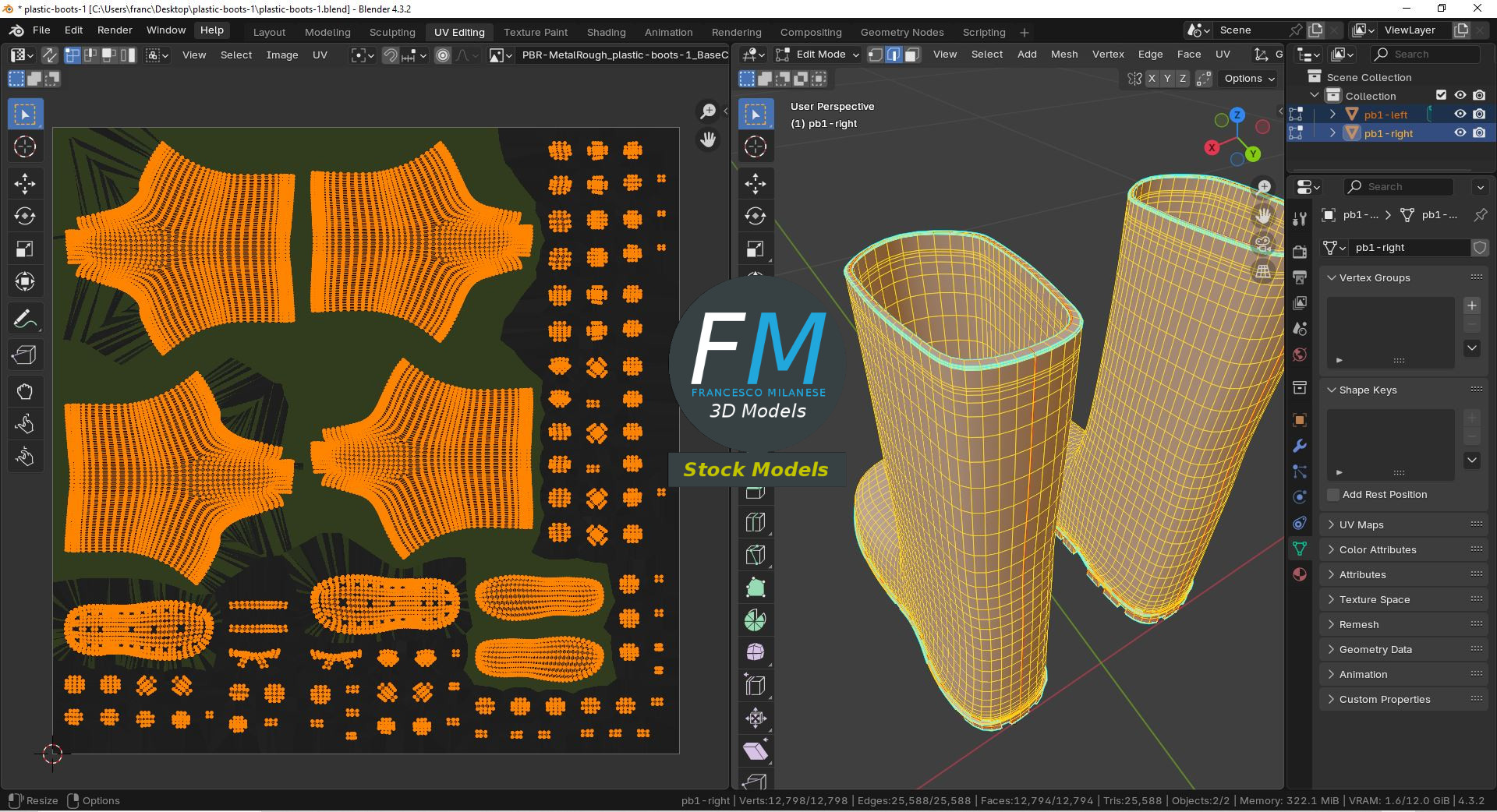
Task: Select the Annotate tool in UV editor
Action: point(25,320)
